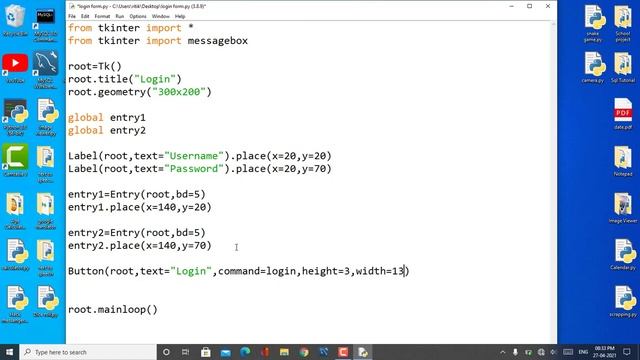The image size is (640, 360).
Task: Launch Google Chrome from taskbar
Action: 304,352
